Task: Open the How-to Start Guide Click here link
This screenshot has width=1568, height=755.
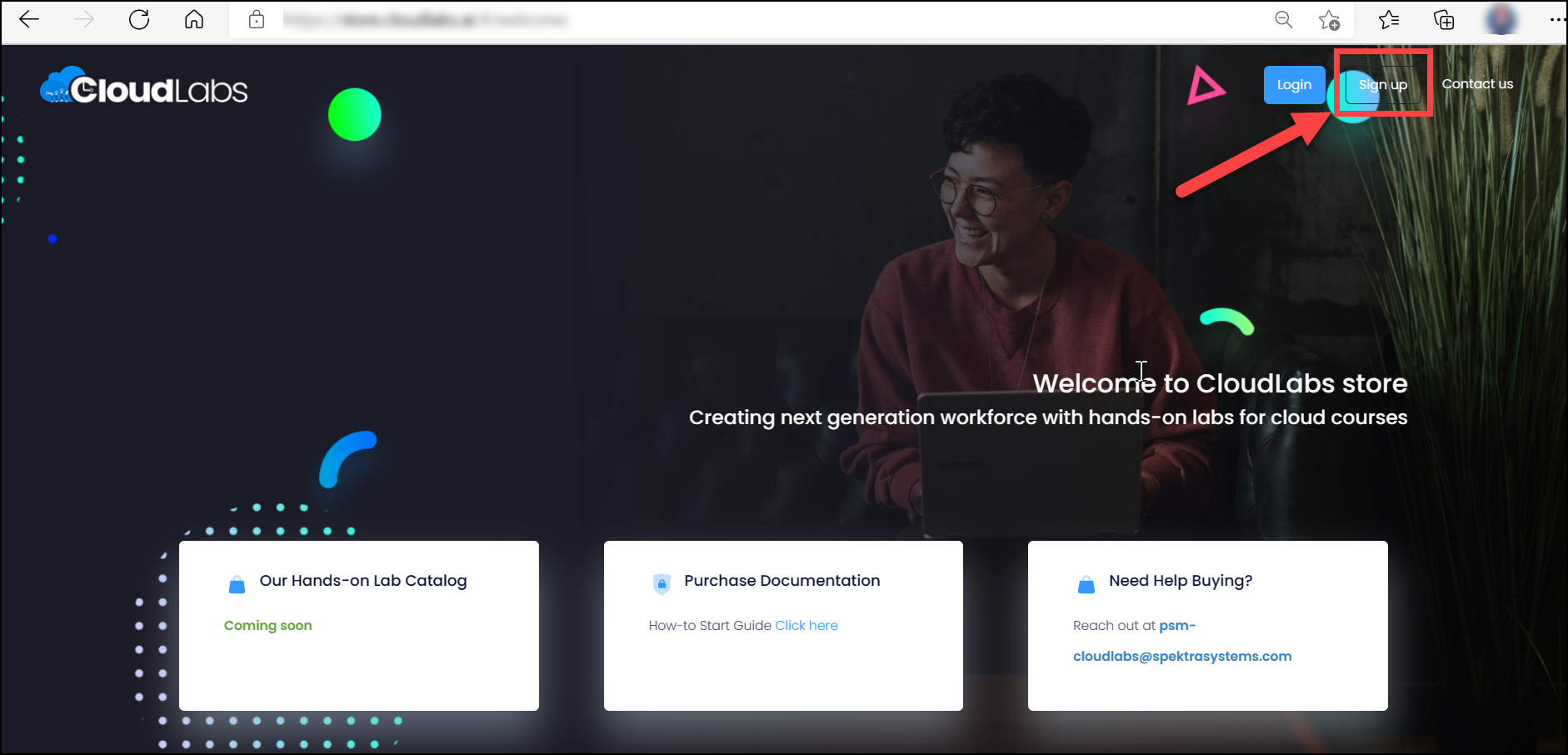Action: tap(806, 626)
